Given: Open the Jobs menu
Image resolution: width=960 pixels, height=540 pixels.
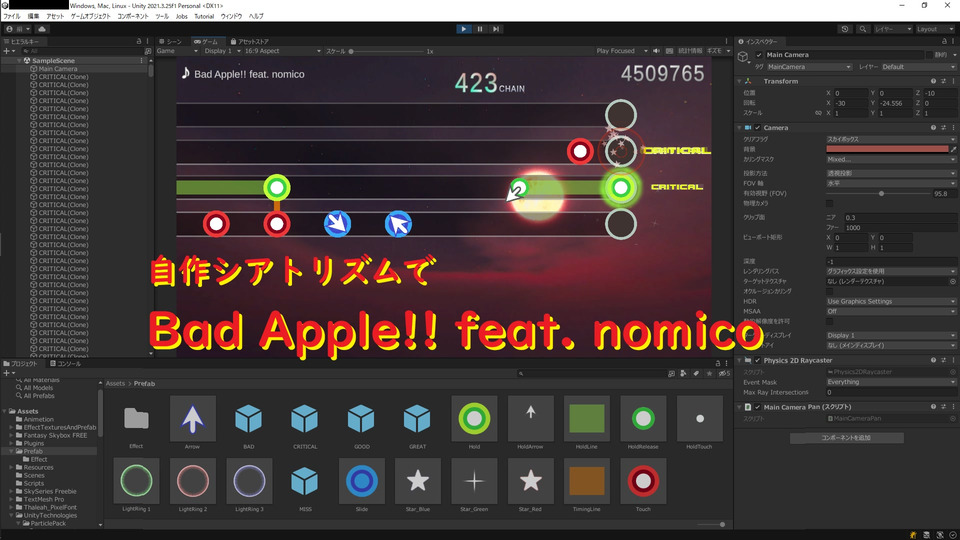Looking at the screenshot, I should 182,17.
